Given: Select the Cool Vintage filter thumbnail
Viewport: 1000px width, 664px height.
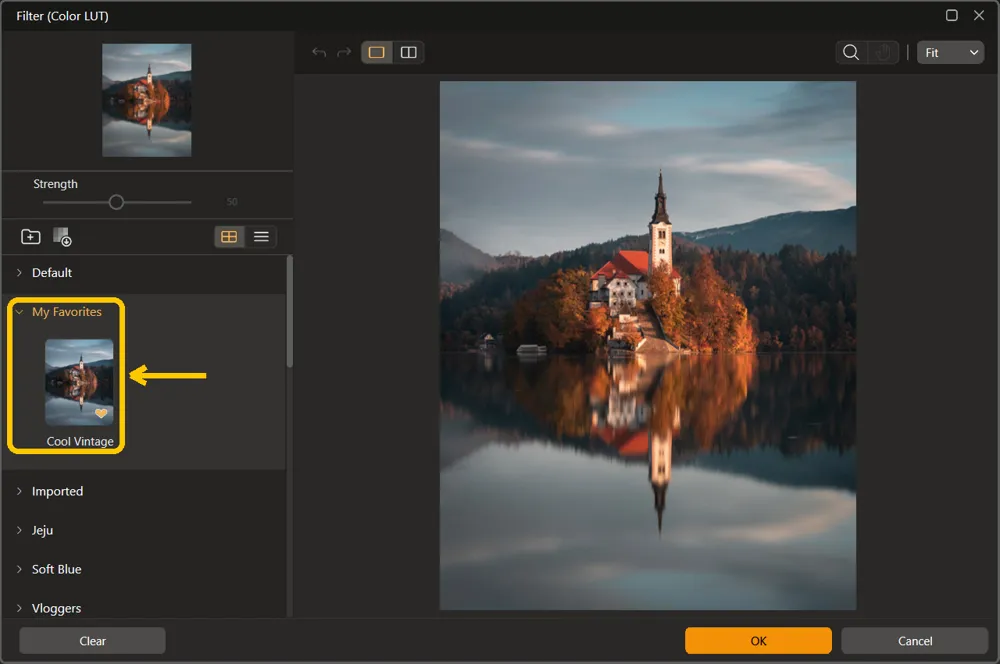Looking at the screenshot, I should pos(79,382).
